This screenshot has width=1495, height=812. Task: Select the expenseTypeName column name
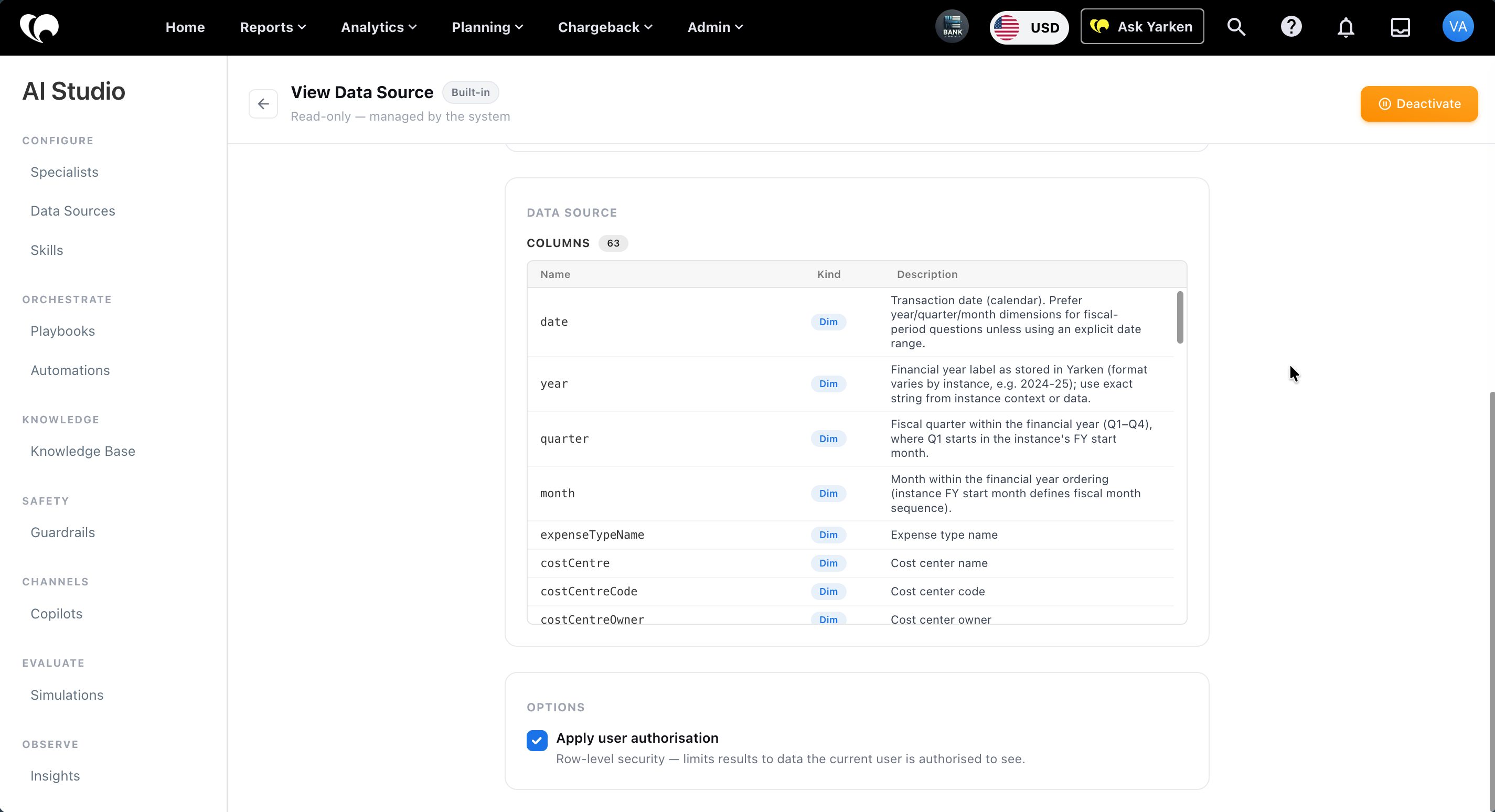pos(592,535)
